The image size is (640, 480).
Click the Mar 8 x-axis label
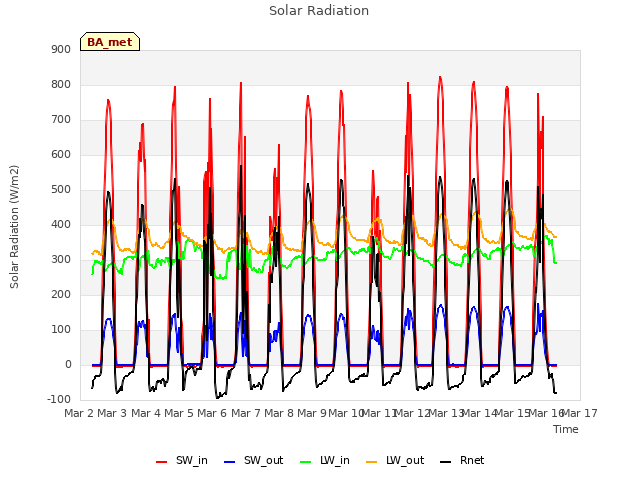279,413
